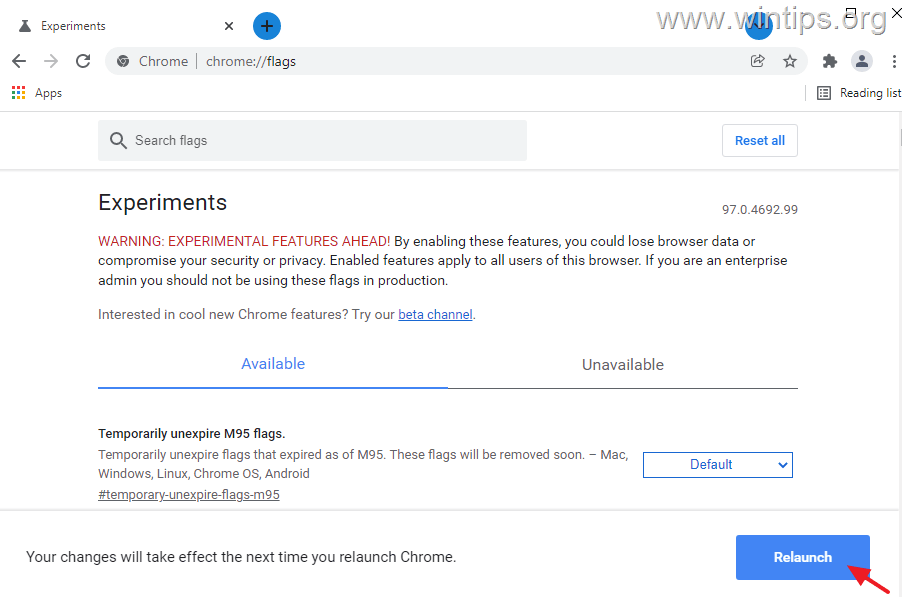Switch to the Available tab
Image resolution: width=902 pixels, height=597 pixels.
[272, 364]
